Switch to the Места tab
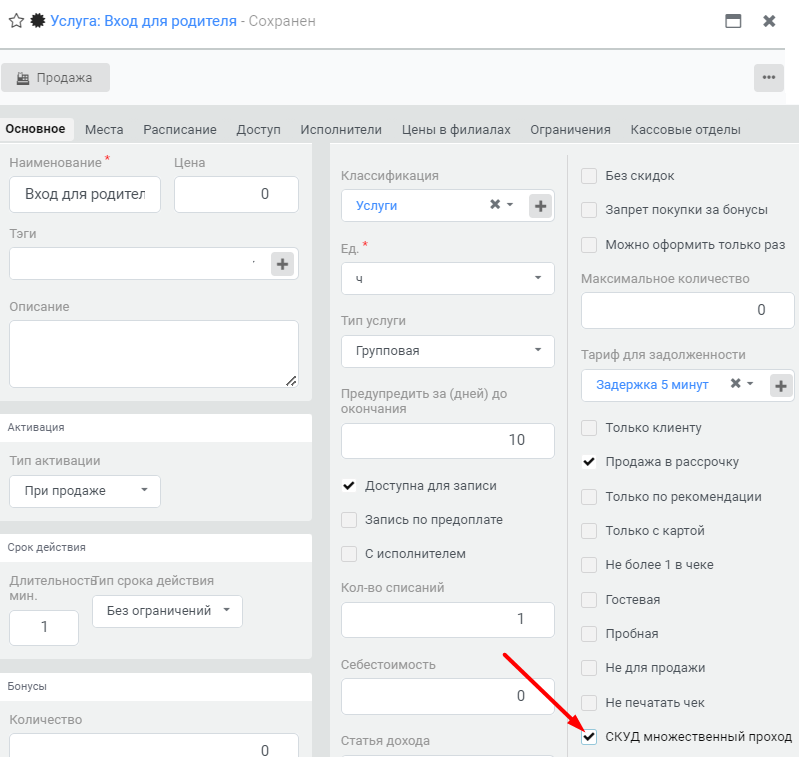 104,129
